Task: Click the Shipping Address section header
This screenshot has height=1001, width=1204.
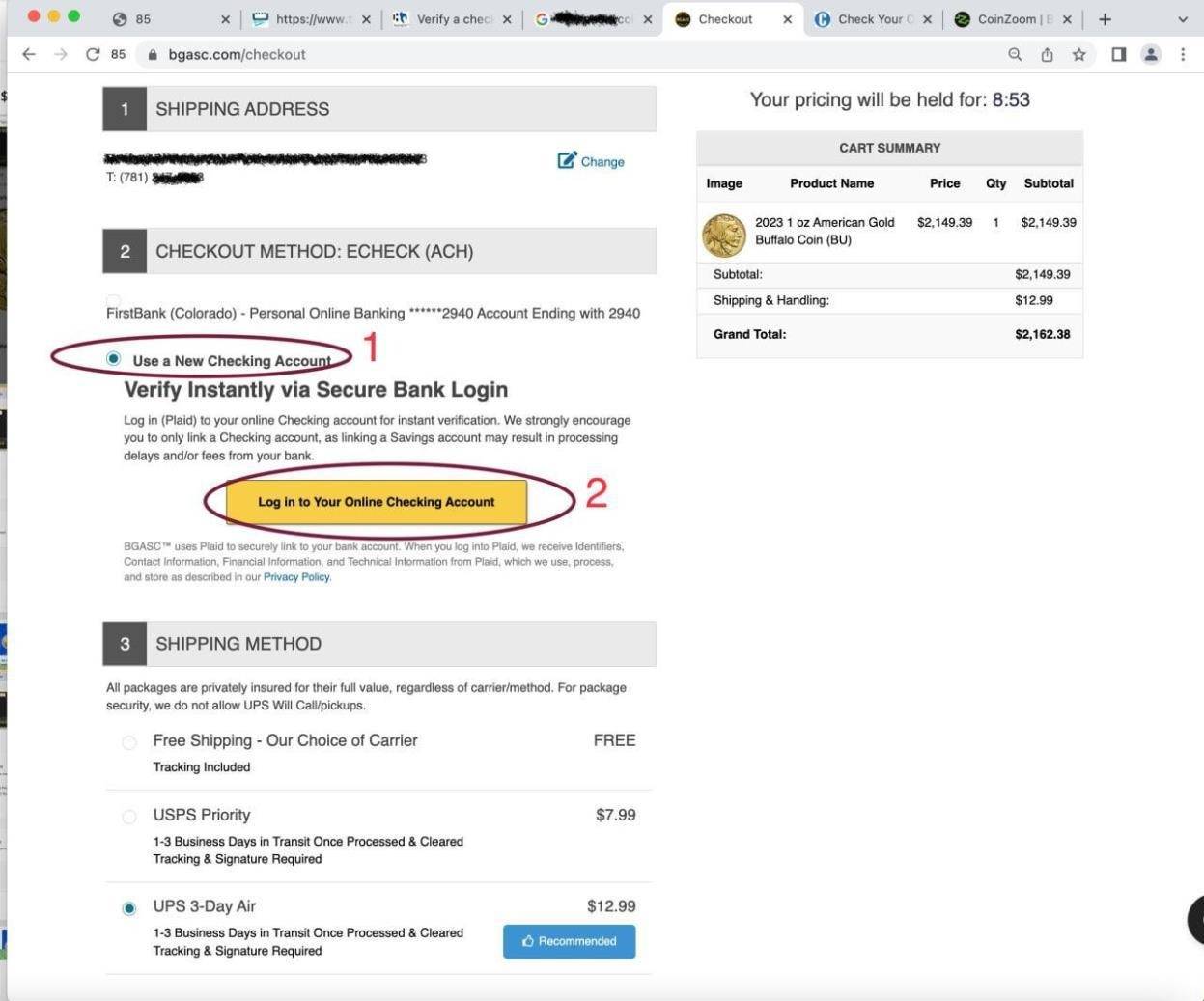Action: (x=379, y=109)
